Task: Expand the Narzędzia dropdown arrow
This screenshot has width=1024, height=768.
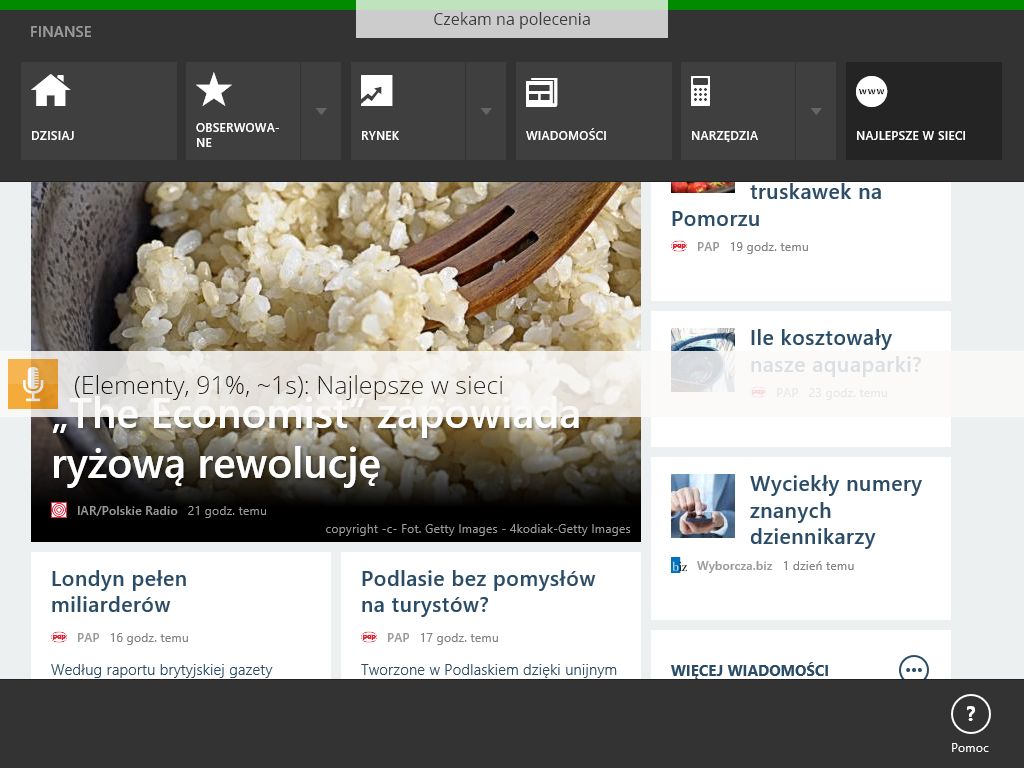Action: pyautogui.click(x=816, y=111)
